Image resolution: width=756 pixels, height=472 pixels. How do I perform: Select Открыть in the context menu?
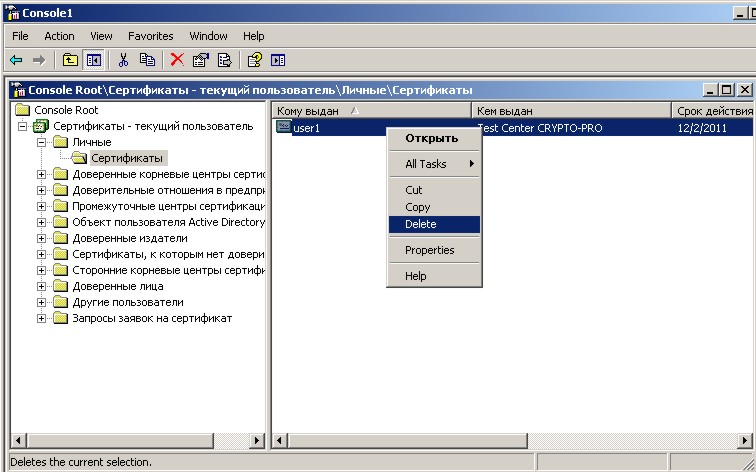pos(431,138)
